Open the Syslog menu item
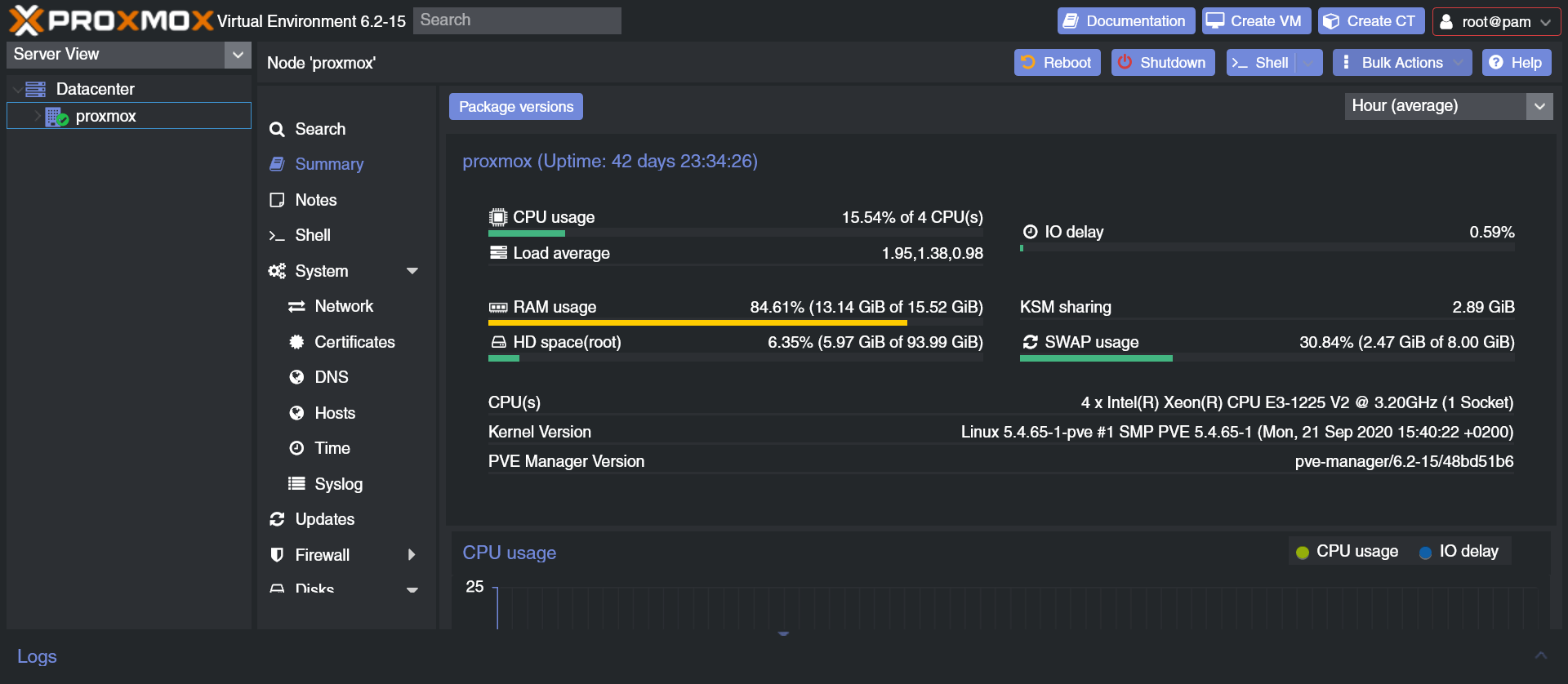 (347, 484)
